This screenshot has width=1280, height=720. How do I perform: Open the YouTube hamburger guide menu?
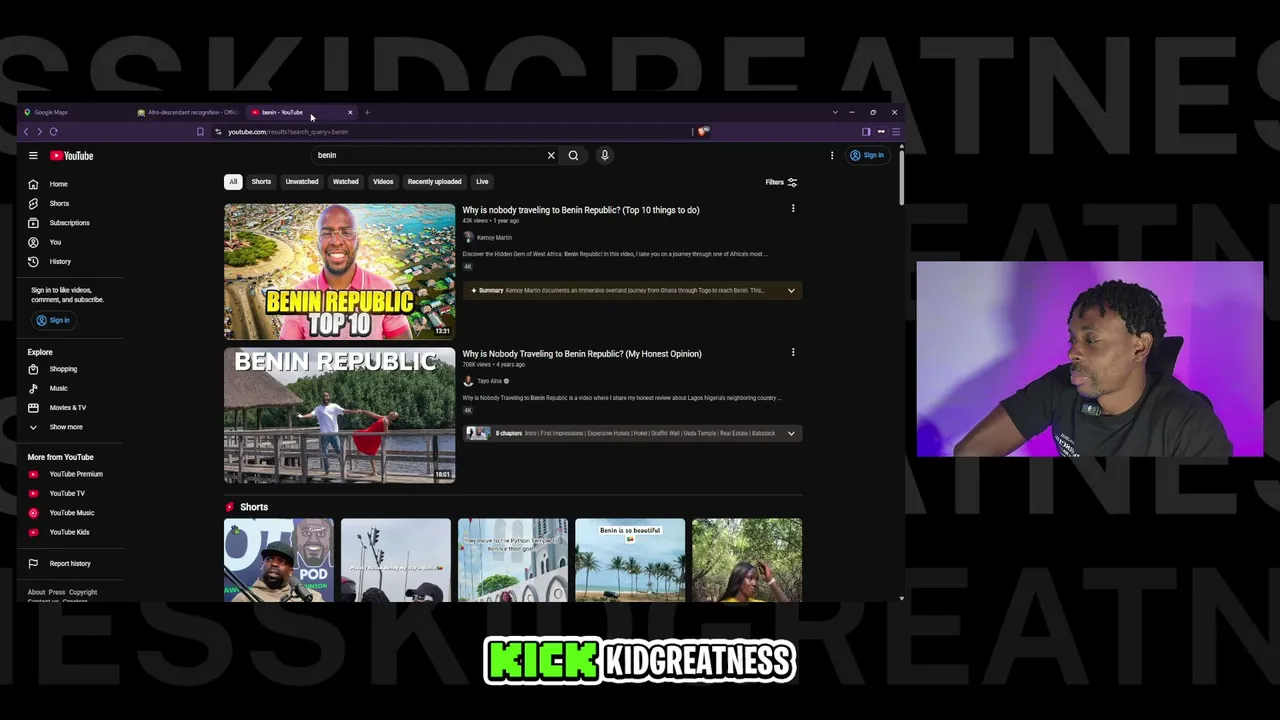click(33, 156)
